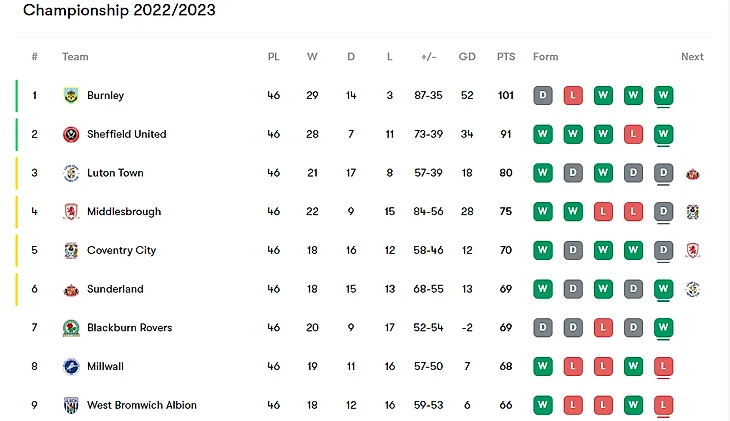
Task: Click Millwall's most recent L form badge
Action: click(663, 367)
